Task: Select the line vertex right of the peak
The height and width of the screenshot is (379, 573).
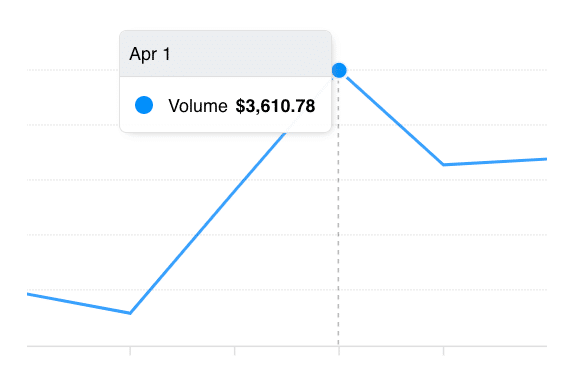Action: pos(443,165)
